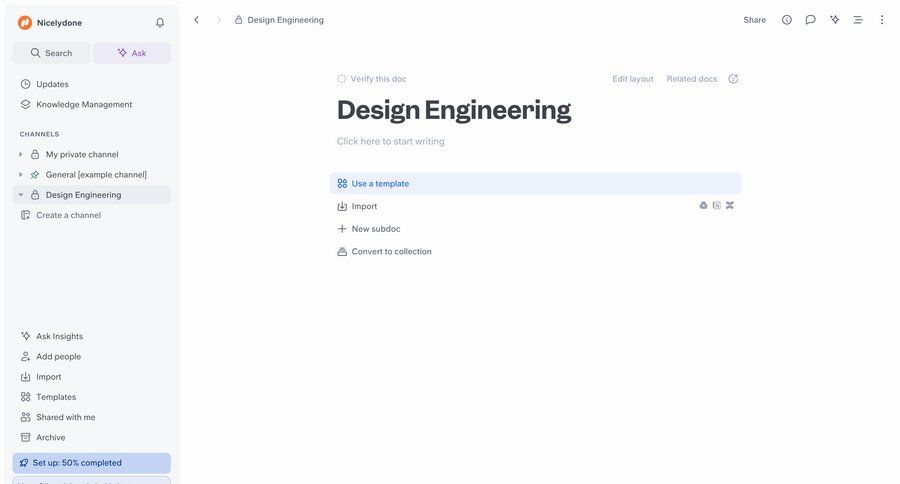Select Use a template option
Viewport: 900px width, 484px height.
tap(380, 184)
